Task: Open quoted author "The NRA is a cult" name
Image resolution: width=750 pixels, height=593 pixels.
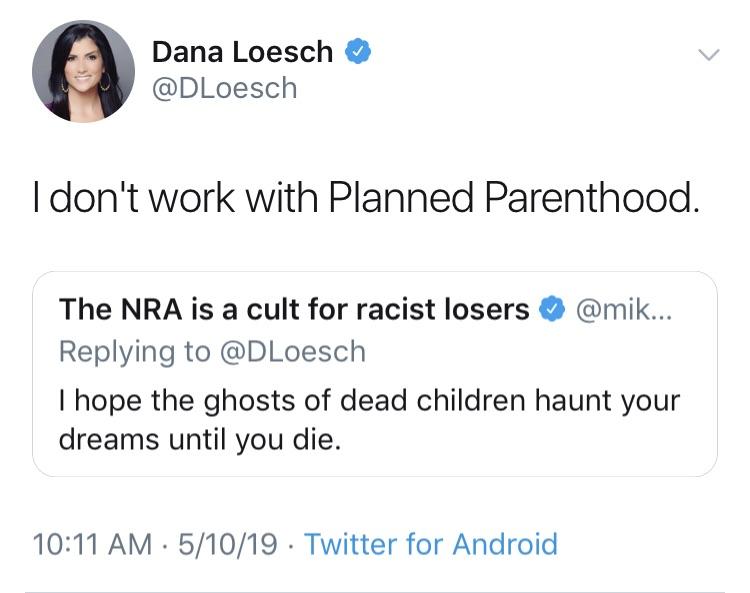Action: [x=293, y=310]
